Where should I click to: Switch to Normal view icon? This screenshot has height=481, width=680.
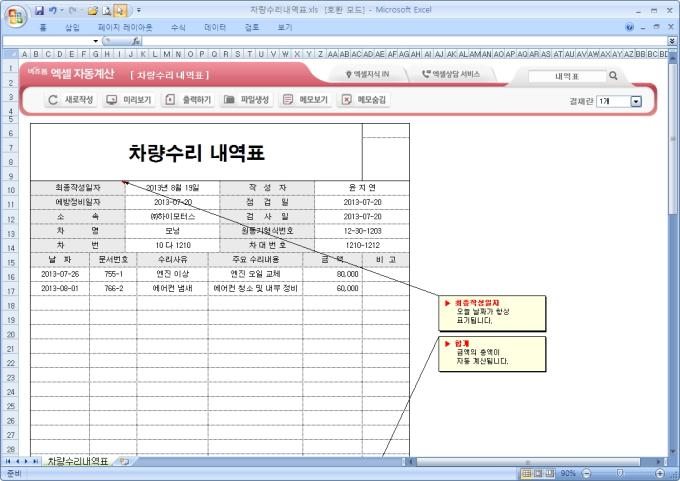[x=526, y=473]
